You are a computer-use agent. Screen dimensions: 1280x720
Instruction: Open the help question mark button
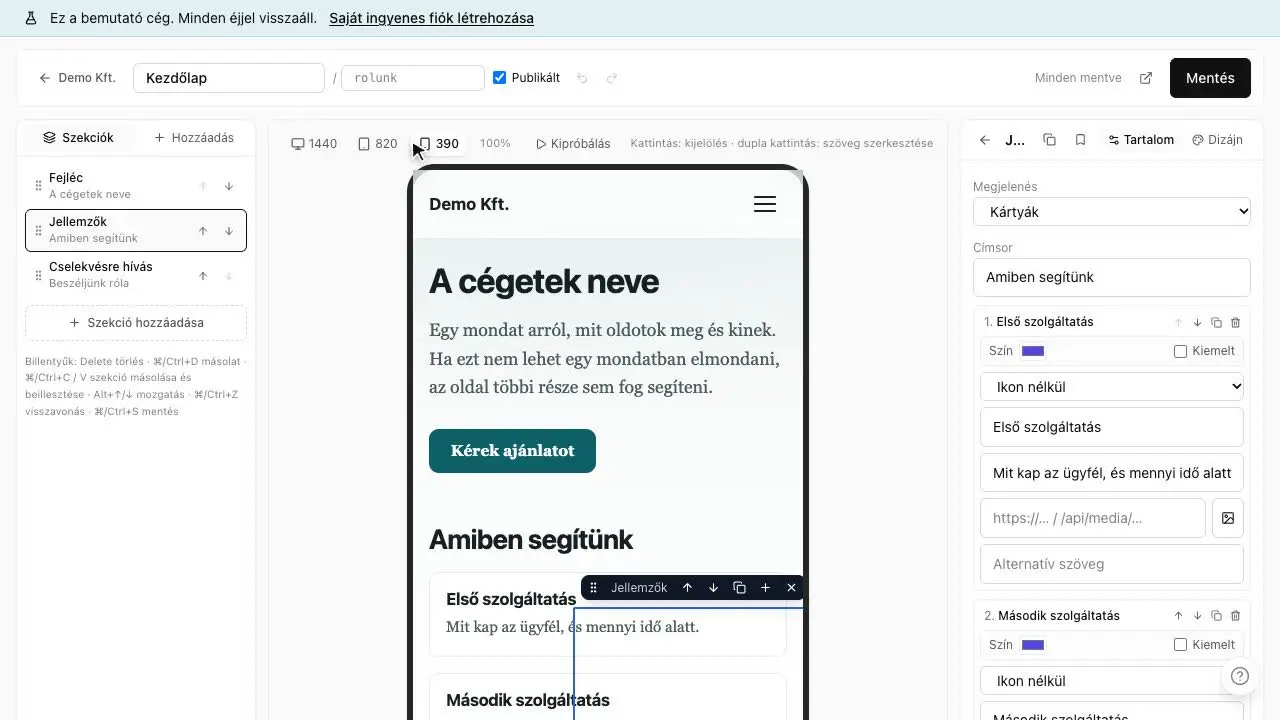coord(1240,675)
